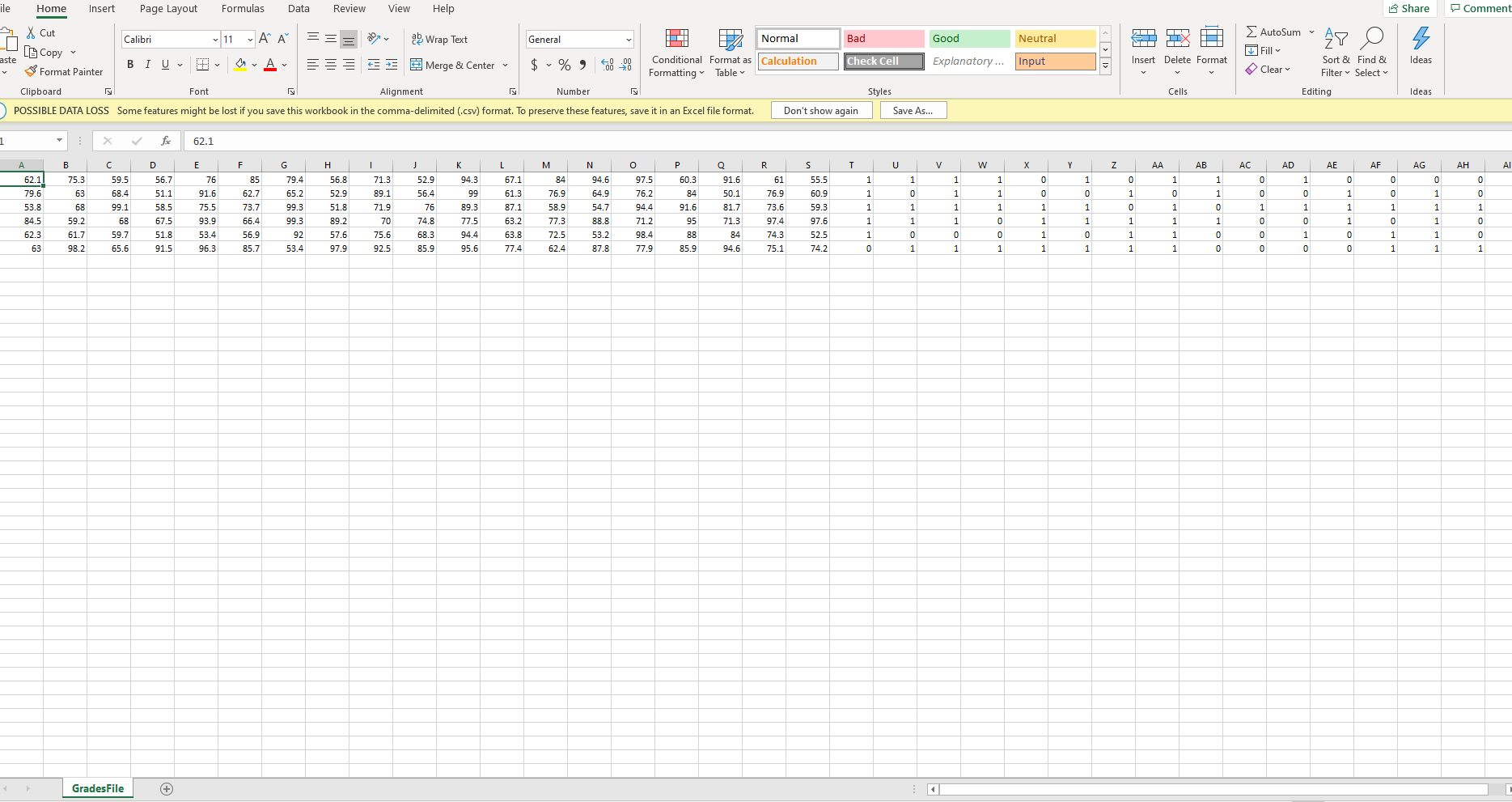Open the Name Box dropdown arrow

(x=59, y=141)
